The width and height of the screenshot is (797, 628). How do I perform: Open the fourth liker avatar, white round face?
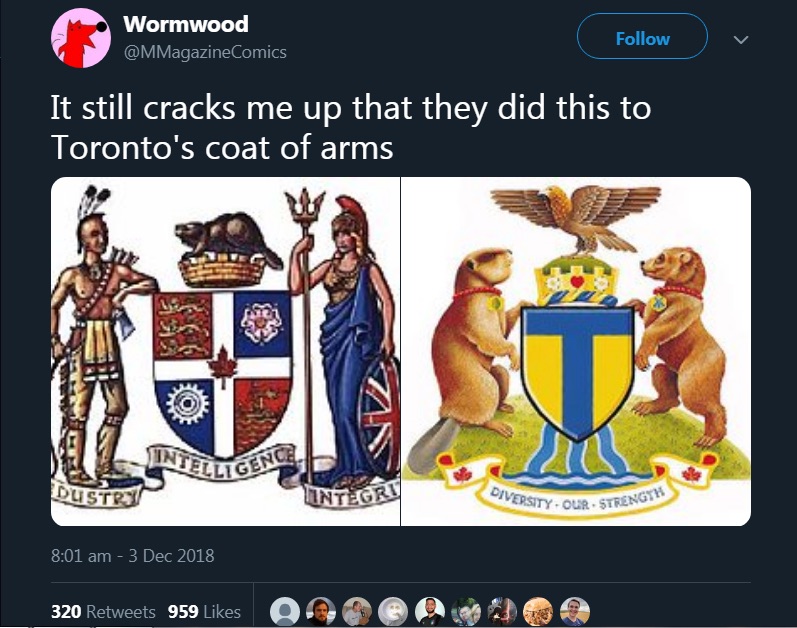pyautogui.click(x=393, y=611)
